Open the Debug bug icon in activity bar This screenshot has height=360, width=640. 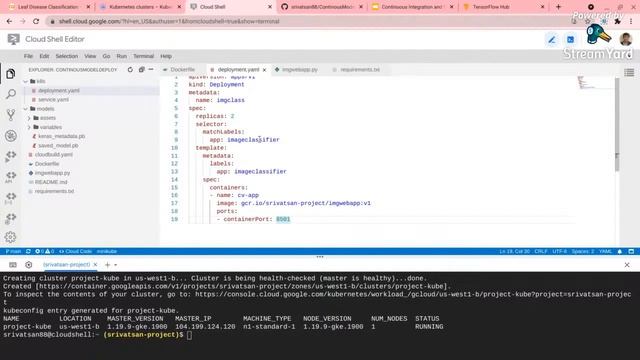[11, 136]
